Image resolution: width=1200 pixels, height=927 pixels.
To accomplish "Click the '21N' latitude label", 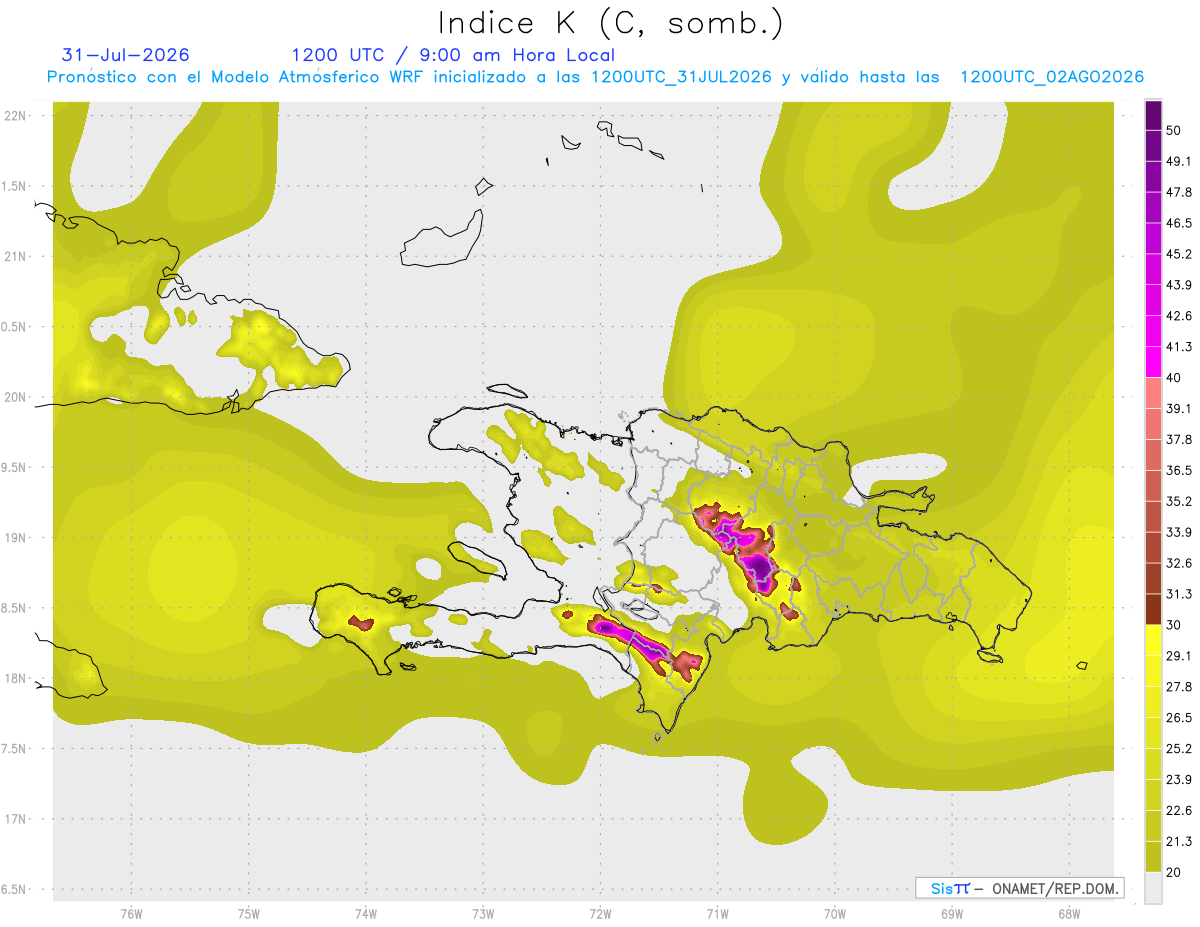I will (x=17, y=256).
